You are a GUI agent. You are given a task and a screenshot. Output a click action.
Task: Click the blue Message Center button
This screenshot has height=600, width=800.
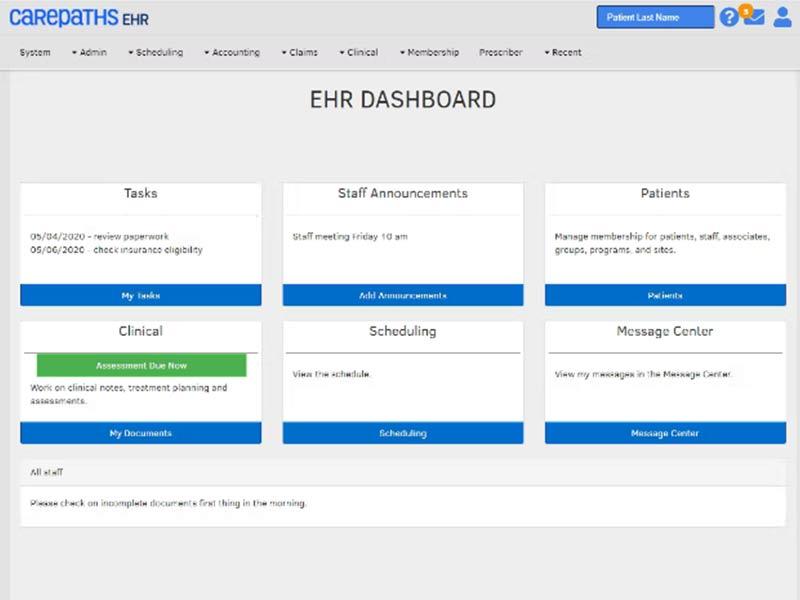coord(665,433)
